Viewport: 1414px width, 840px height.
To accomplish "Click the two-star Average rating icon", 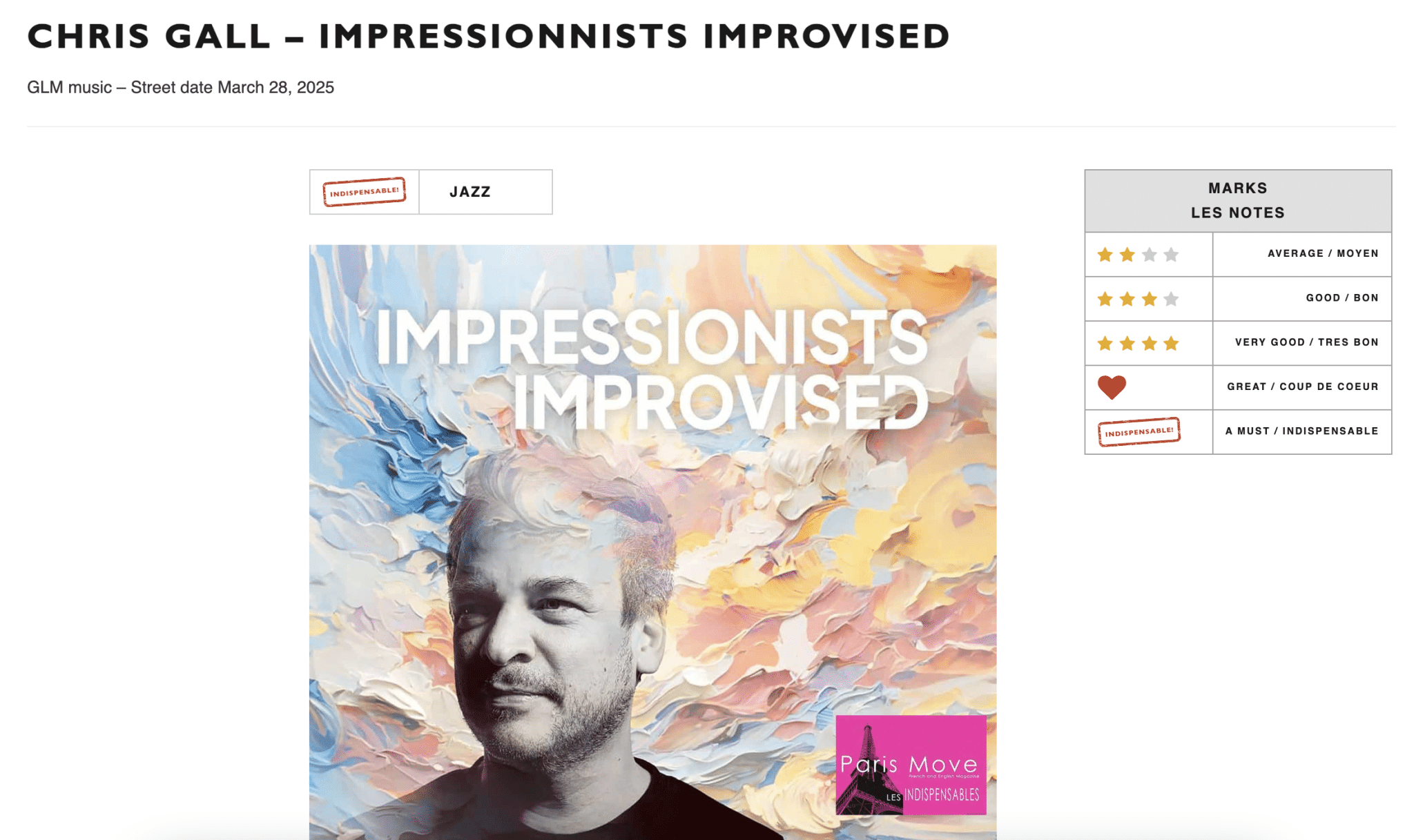I will [x=1137, y=255].
